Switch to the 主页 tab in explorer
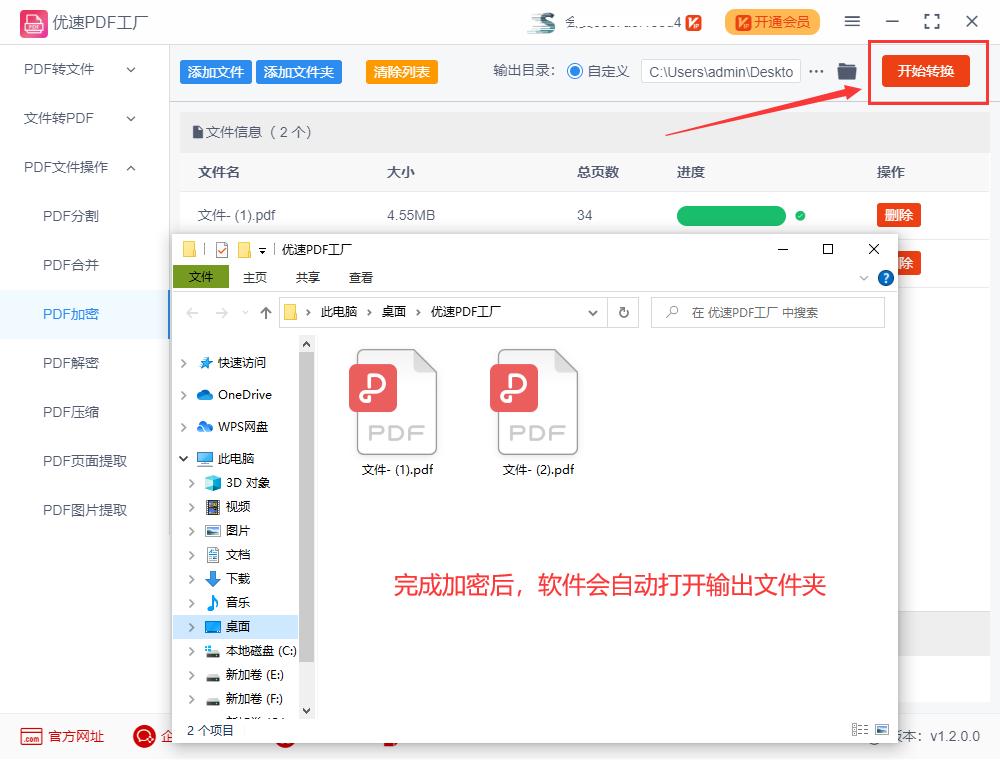Viewport: 1000px width, 760px height. tap(255, 277)
